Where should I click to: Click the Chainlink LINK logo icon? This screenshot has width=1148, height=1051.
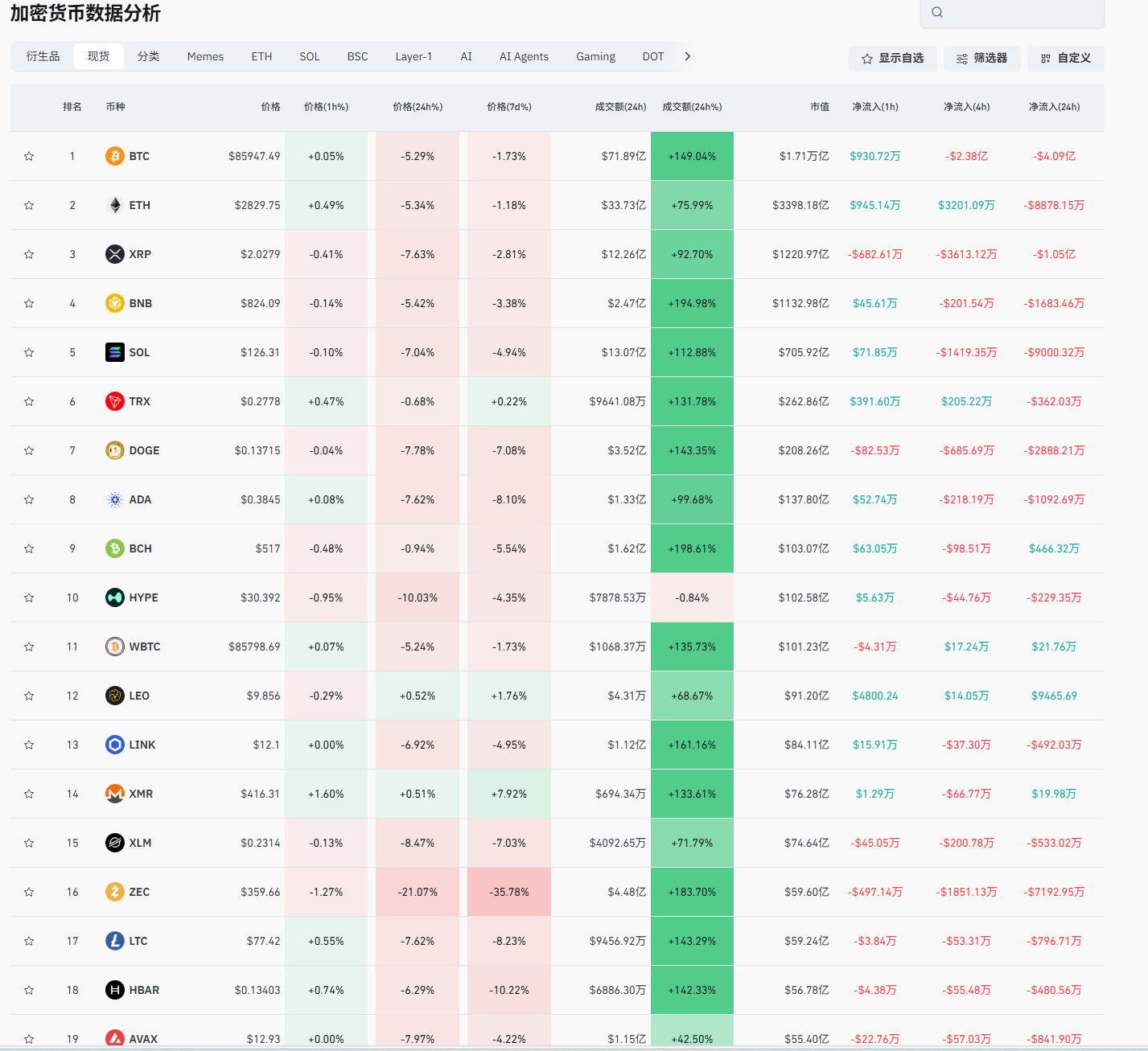click(x=115, y=745)
